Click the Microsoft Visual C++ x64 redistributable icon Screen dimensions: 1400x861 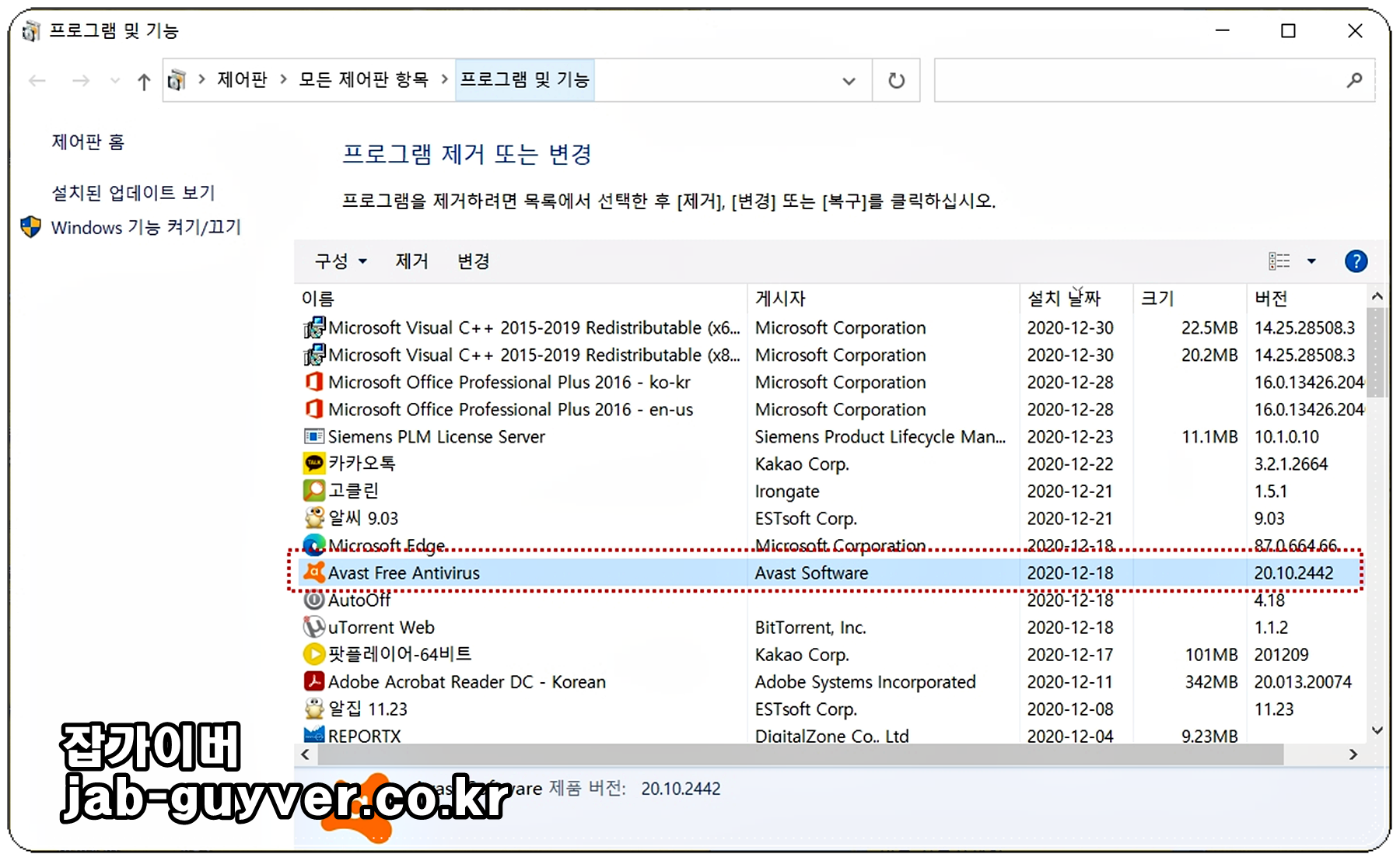coord(314,327)
